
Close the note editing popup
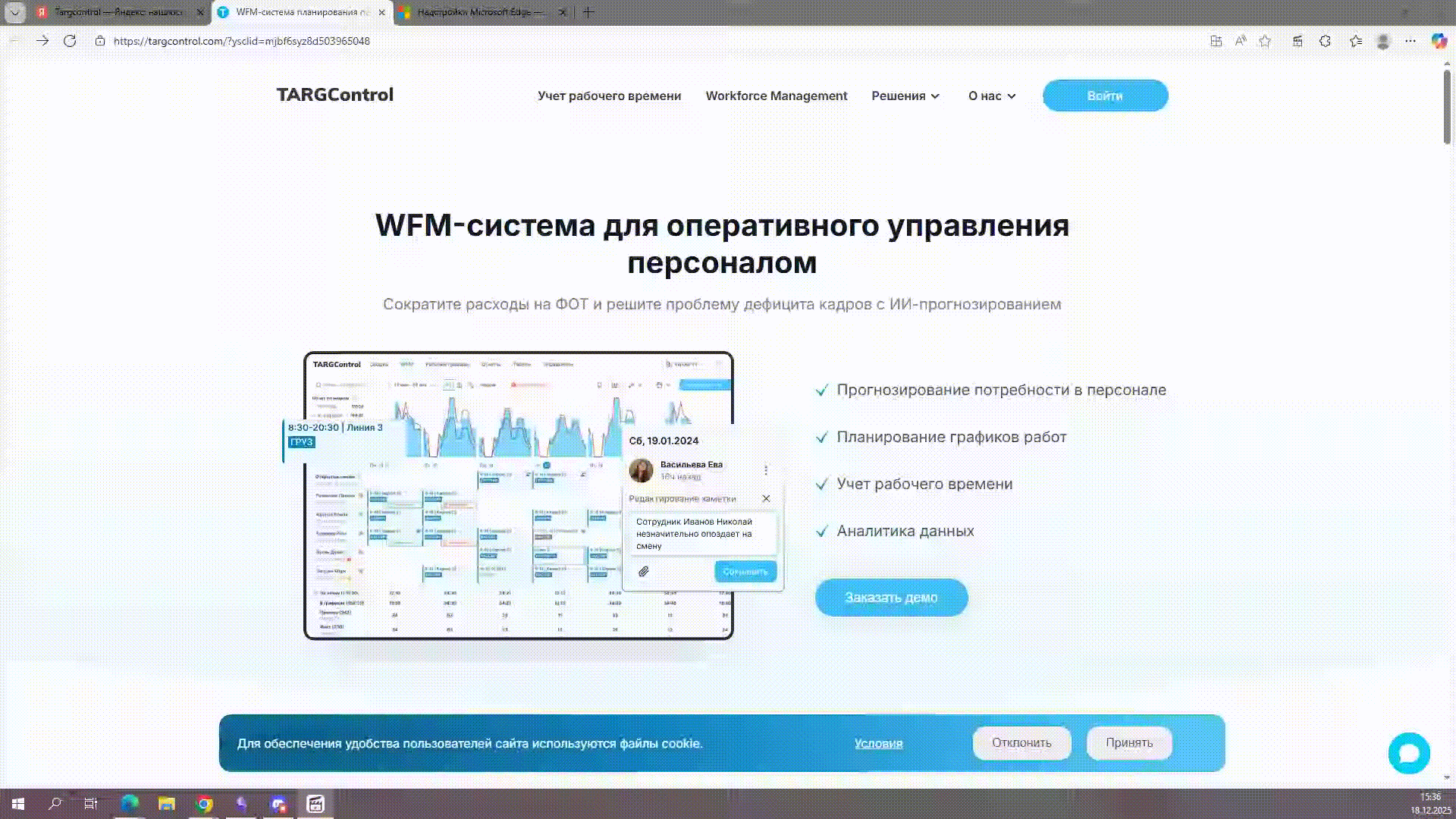(x=766, y=498)
